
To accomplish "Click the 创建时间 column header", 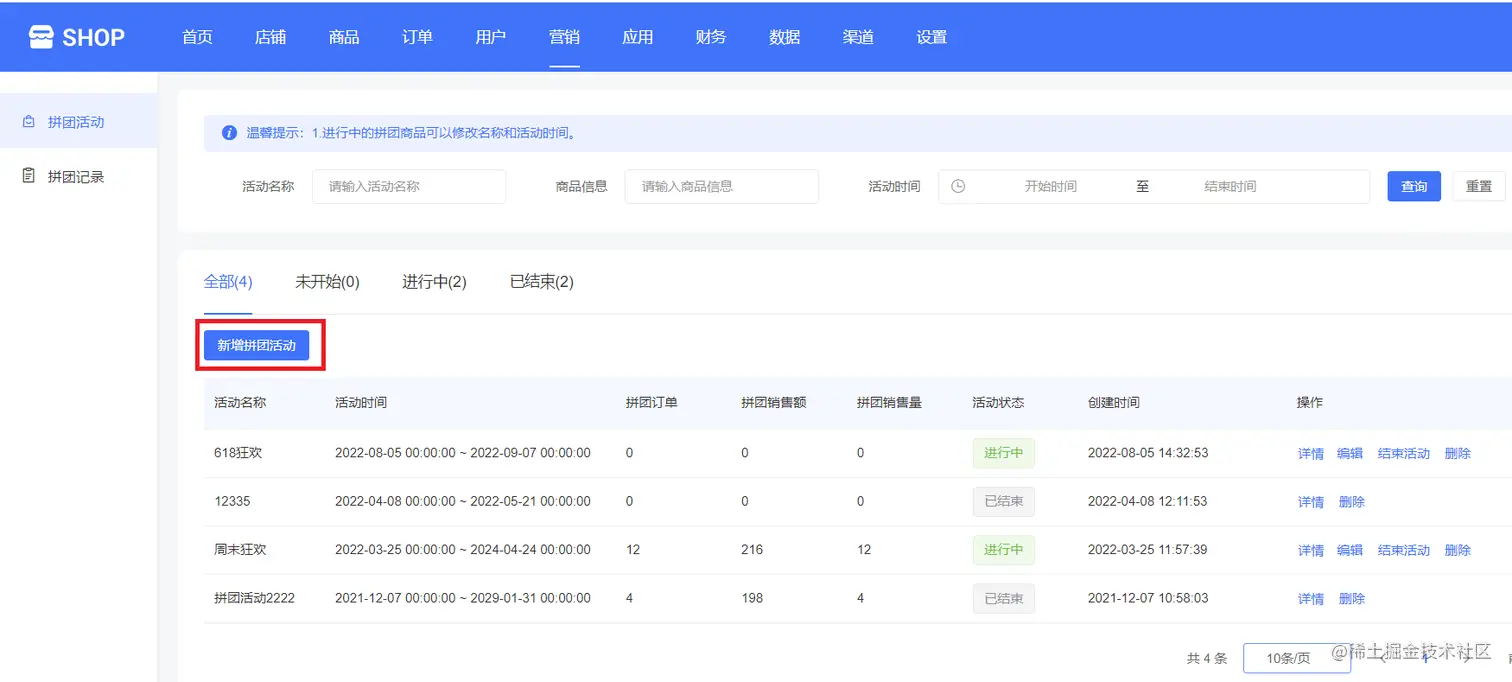I will pos(1114,402).
